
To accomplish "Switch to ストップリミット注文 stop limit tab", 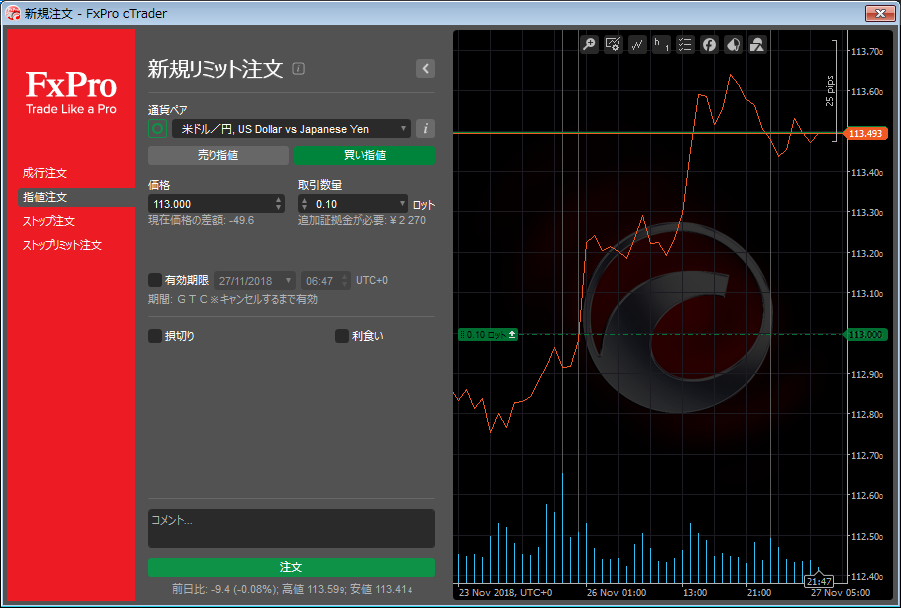I will pyautogui.click(x=62, y=245).
